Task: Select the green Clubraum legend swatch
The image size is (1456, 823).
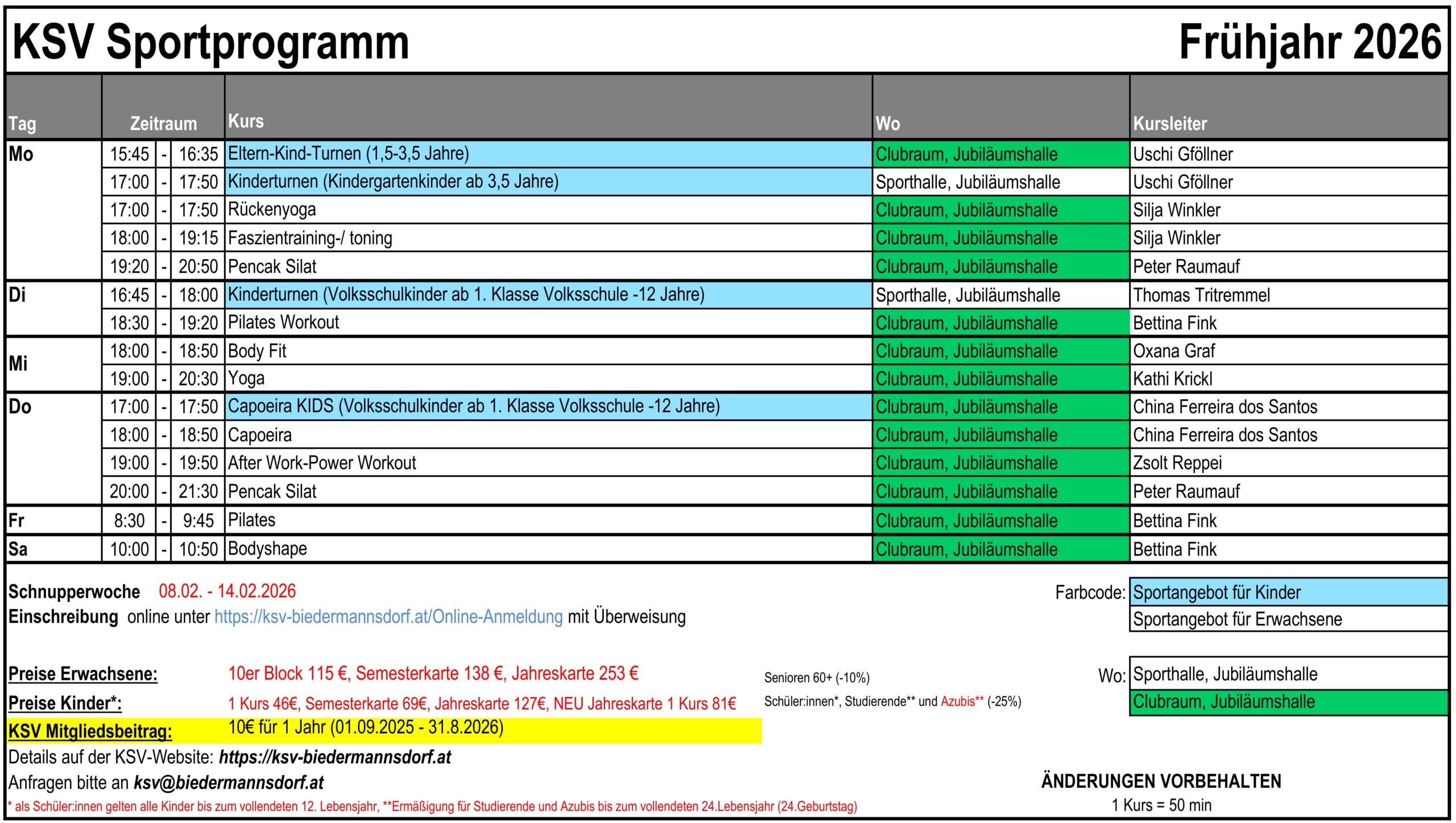Action: point(1288,702)
